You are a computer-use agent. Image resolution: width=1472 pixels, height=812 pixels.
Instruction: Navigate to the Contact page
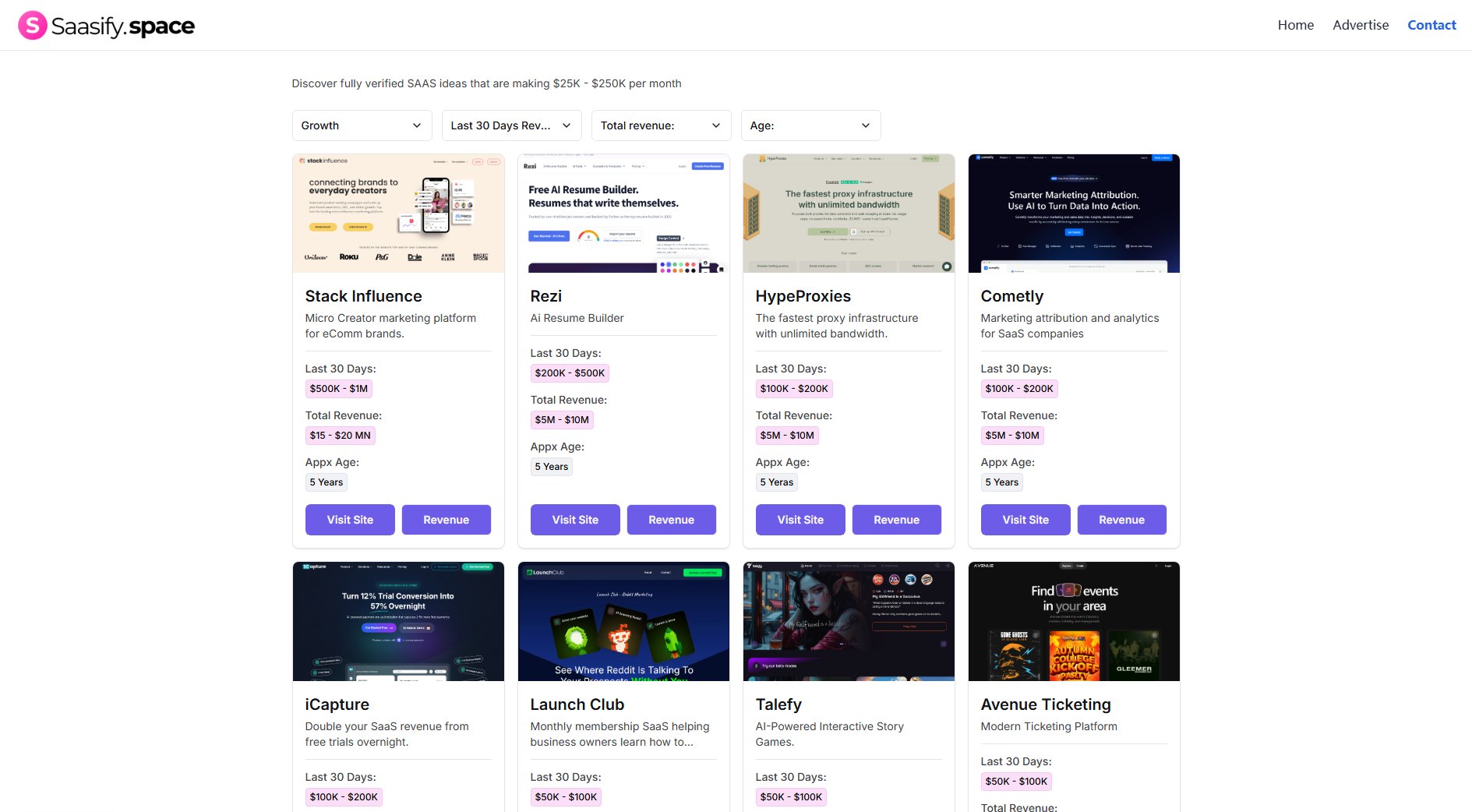click(1431, 25)
